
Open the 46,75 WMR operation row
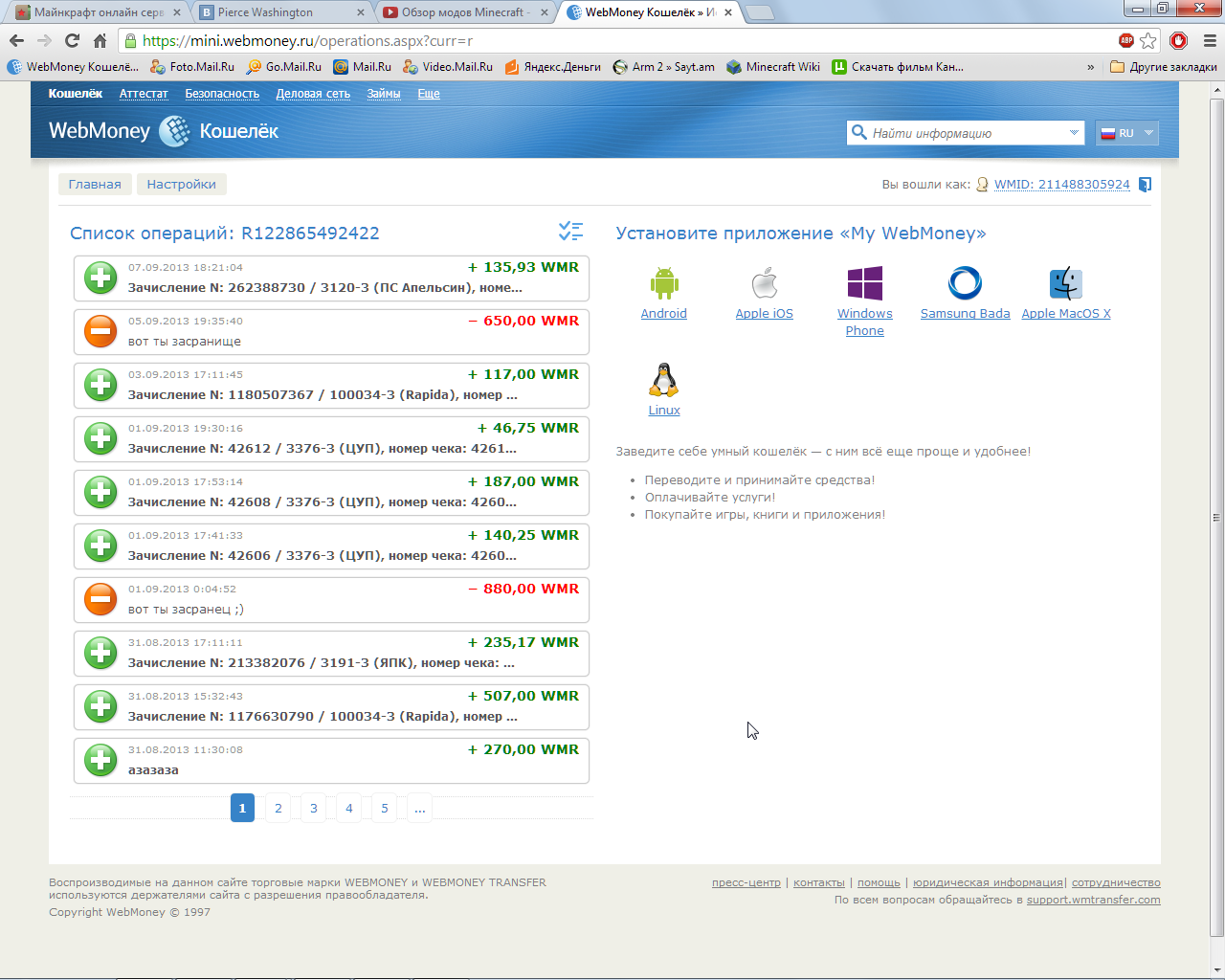click(331, 438)
